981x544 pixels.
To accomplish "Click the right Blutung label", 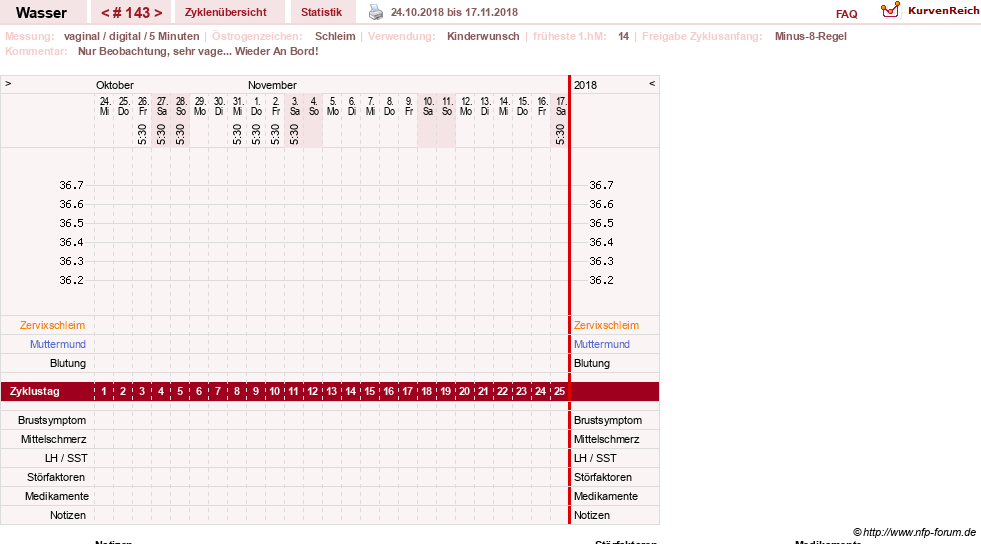I will (592, 363).
